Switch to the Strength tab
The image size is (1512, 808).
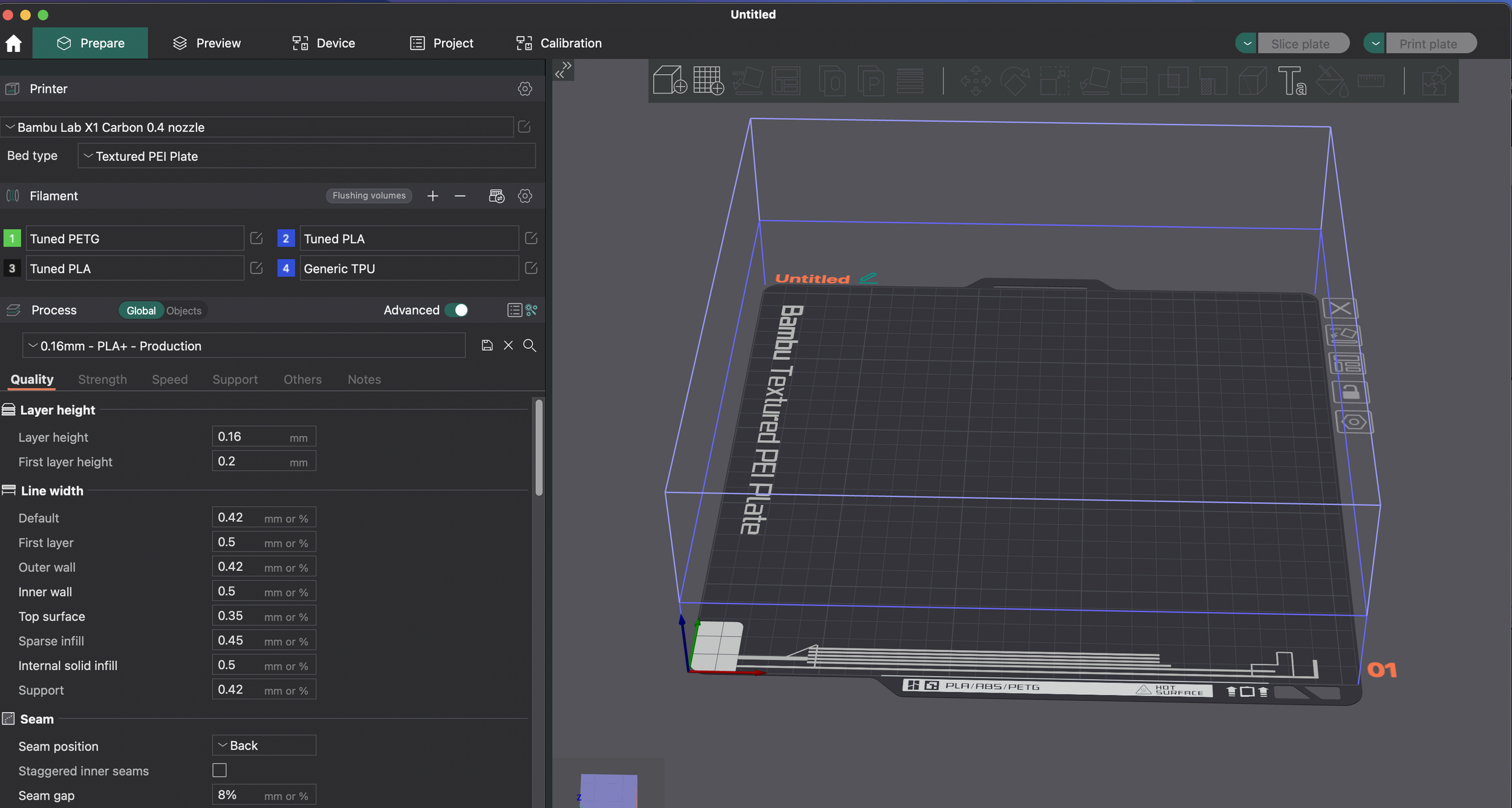point(102,379)
